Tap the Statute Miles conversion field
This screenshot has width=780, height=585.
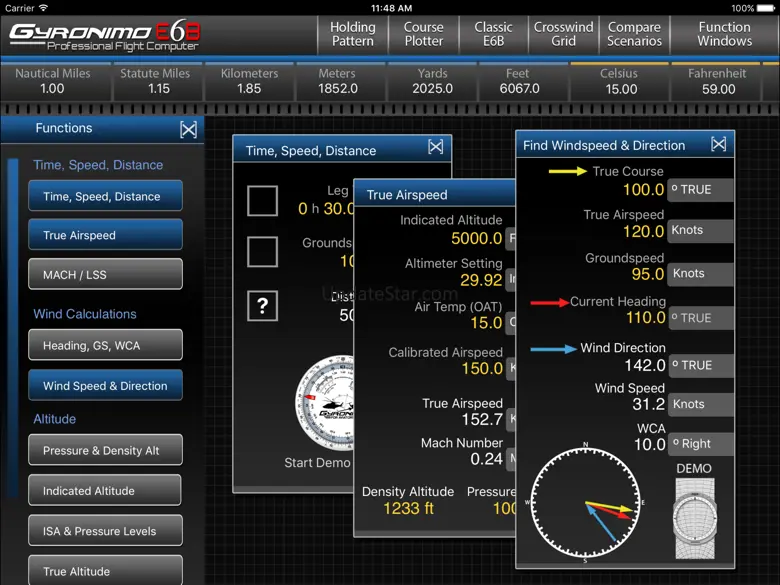pyautogui.click(x=158, y=82)
